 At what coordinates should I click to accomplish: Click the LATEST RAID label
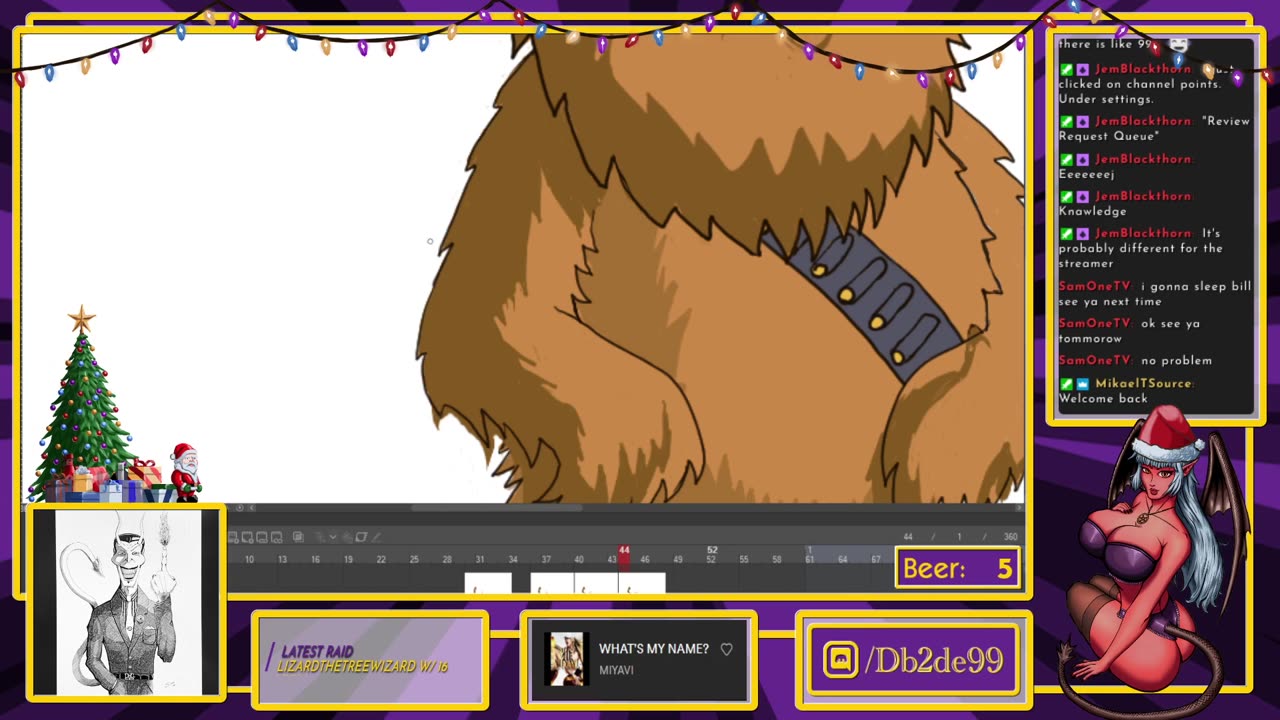point(317,652)
